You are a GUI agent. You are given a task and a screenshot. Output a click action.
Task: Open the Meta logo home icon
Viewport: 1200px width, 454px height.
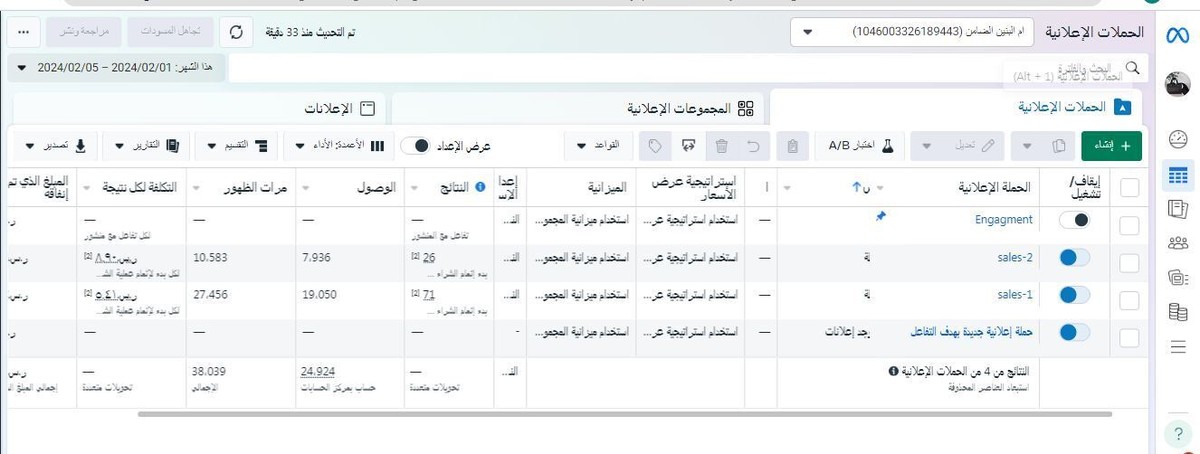(1177, 34)
